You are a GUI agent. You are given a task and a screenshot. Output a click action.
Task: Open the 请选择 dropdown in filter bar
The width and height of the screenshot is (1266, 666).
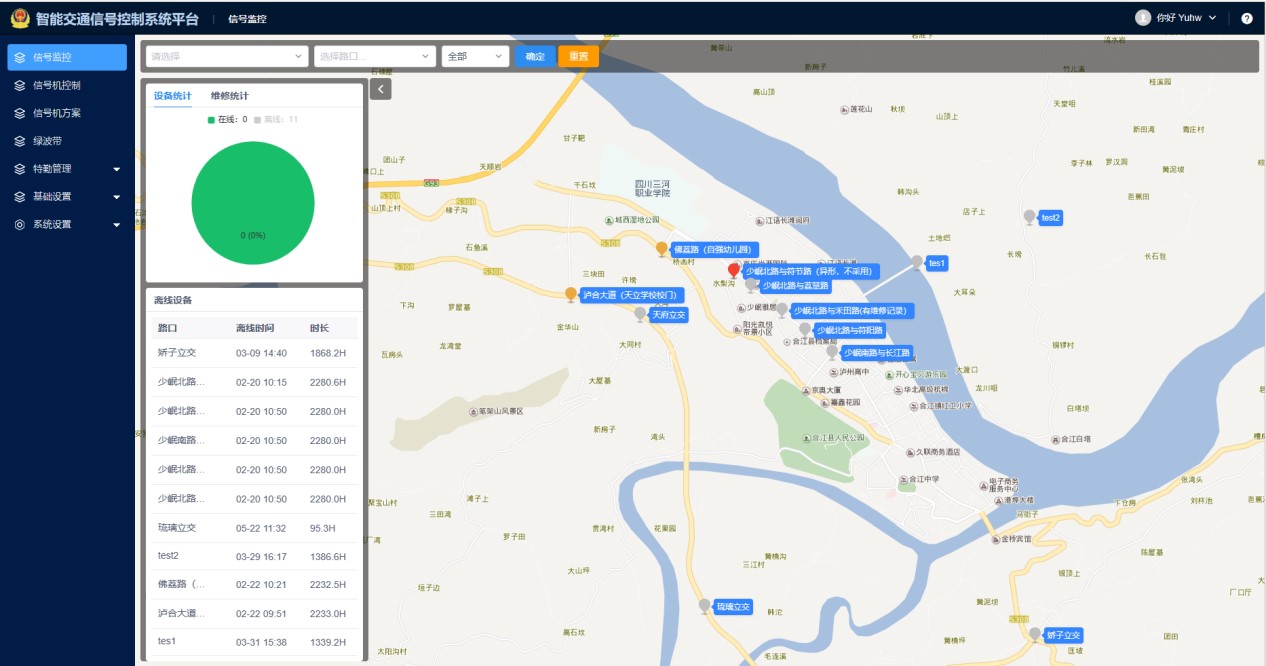[x=226, y=56]
